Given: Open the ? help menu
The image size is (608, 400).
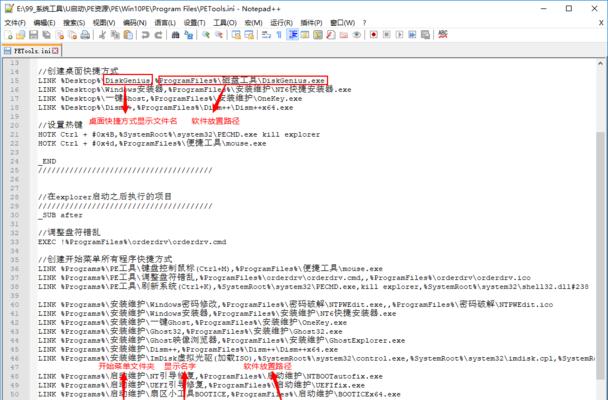Looking at the screenshot, I should coord(364,23).
